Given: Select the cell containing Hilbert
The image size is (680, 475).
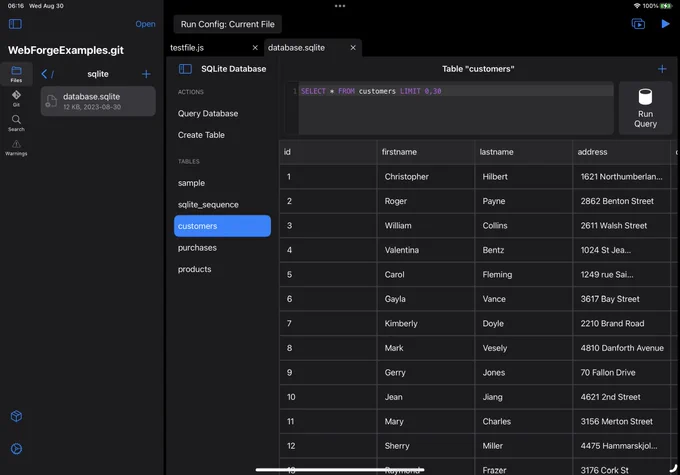Looking at the screenshot, I should [524, 177].
